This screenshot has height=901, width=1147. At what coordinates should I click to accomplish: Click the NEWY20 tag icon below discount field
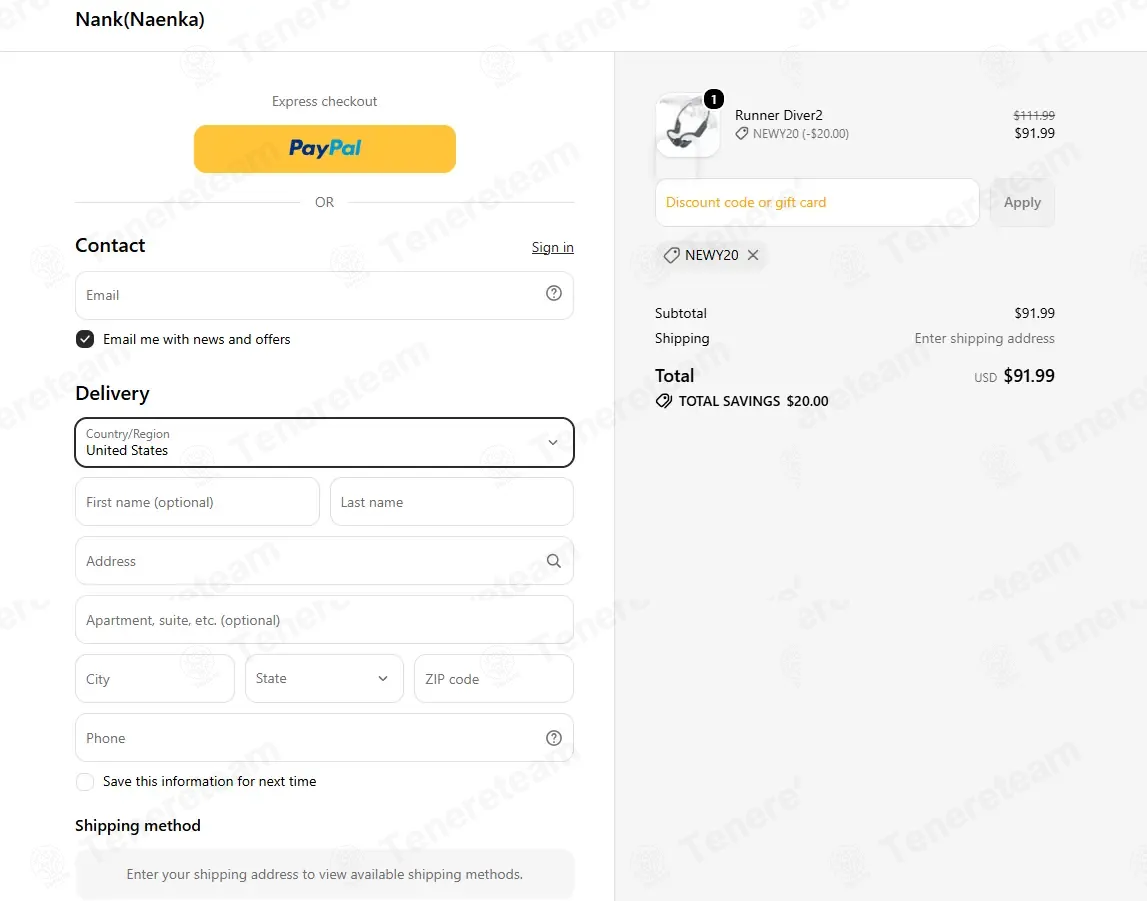(672, 255)
